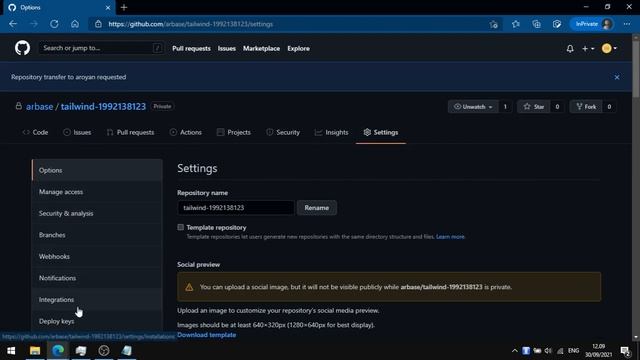The image size is (640, 360).
Task: Select the Settings tab
Action: [x=381, y=132]
